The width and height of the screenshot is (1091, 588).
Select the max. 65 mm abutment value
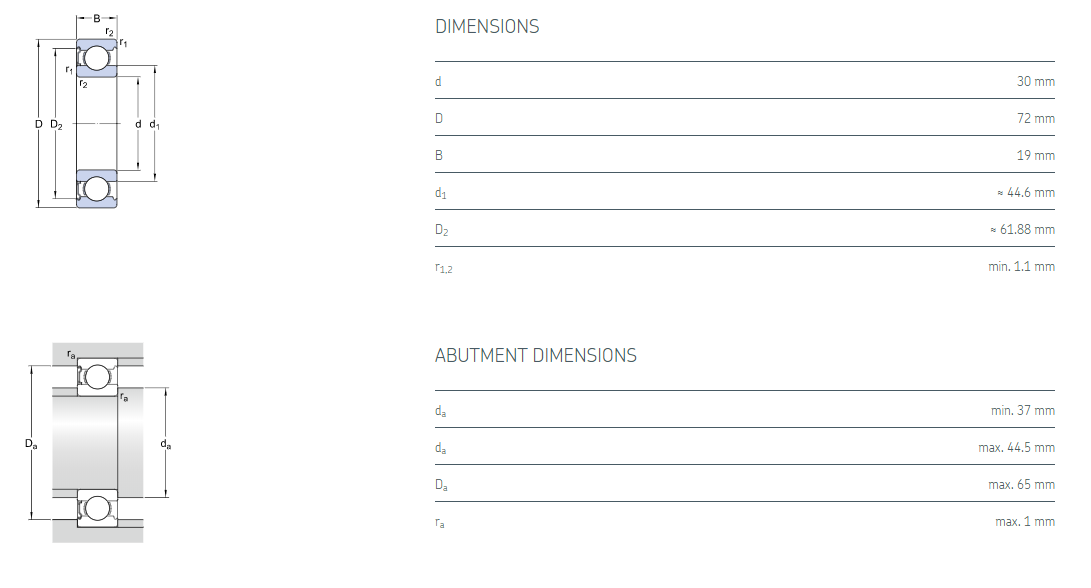point(1021,484)
